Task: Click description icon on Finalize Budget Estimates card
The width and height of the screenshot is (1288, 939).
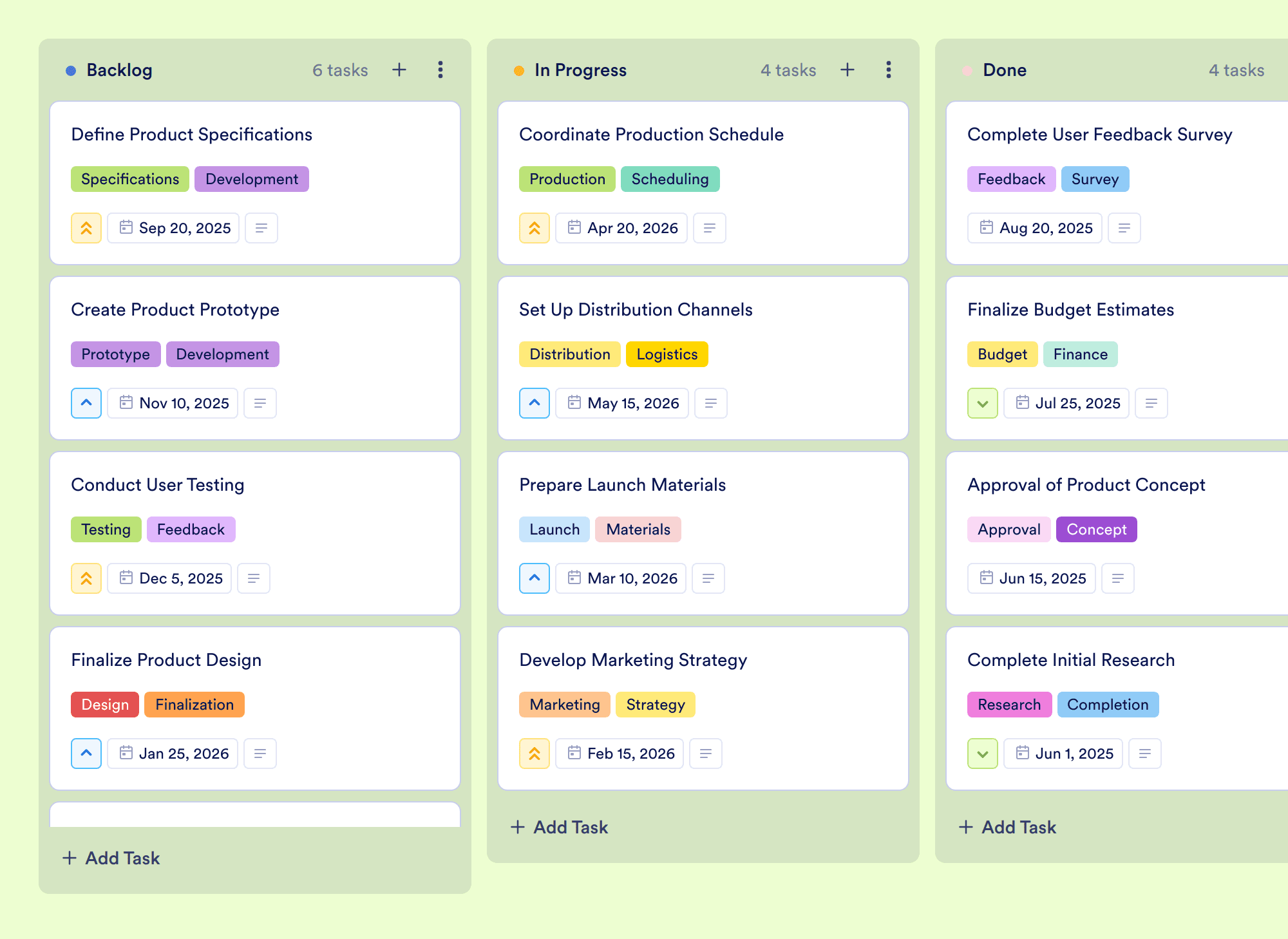Action: [1151, 403]
